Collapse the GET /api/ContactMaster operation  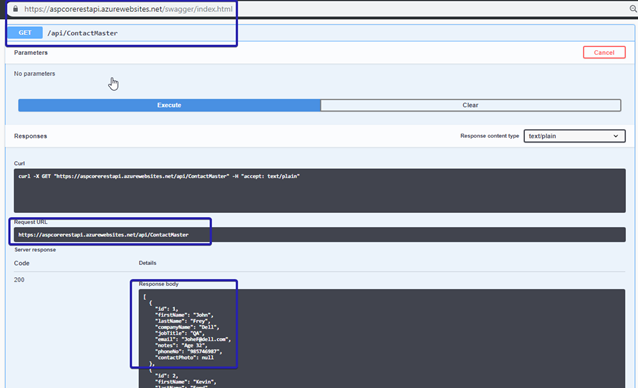(320, 33)
